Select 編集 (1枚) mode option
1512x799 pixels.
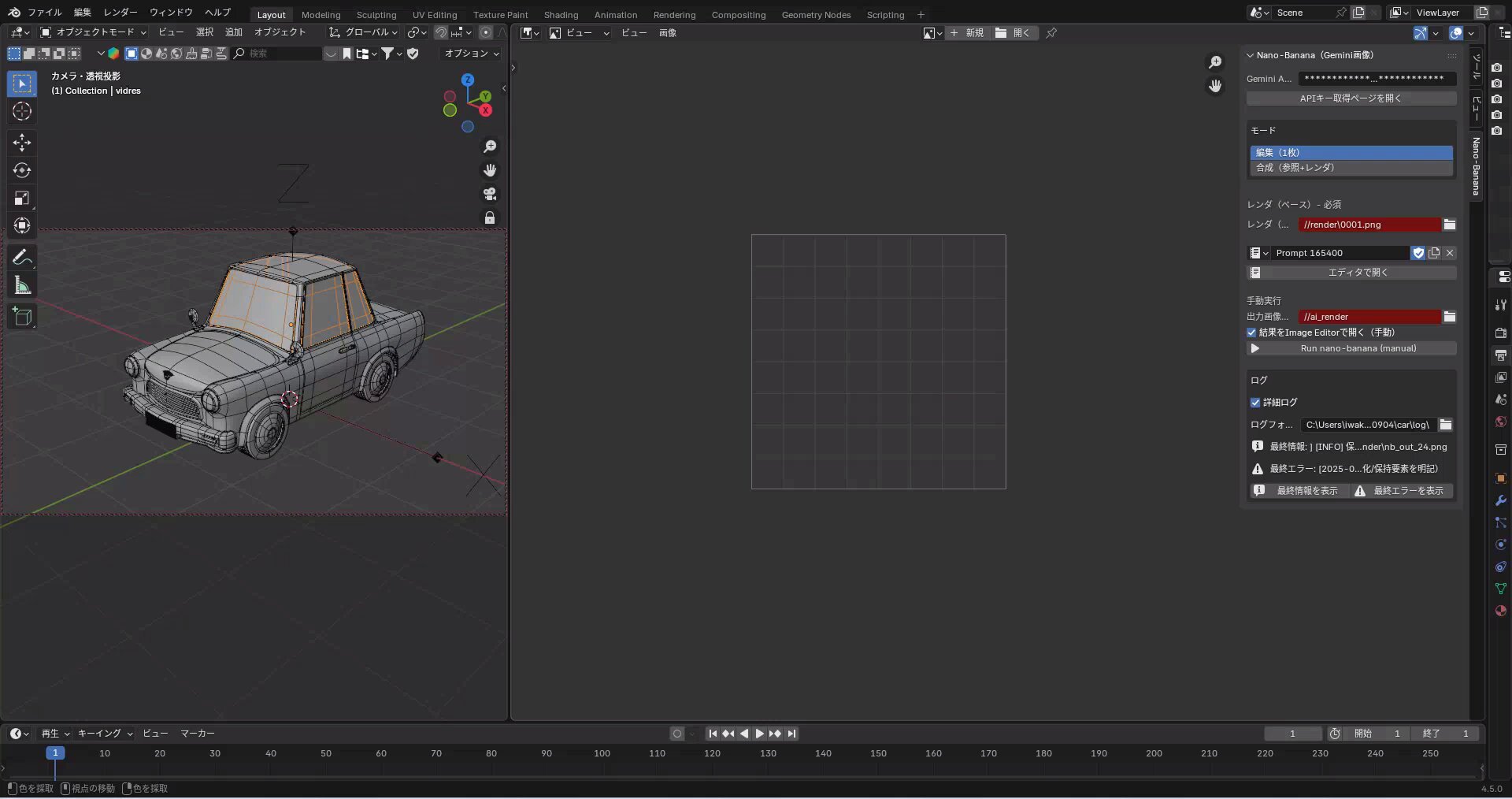point(1351,153)
